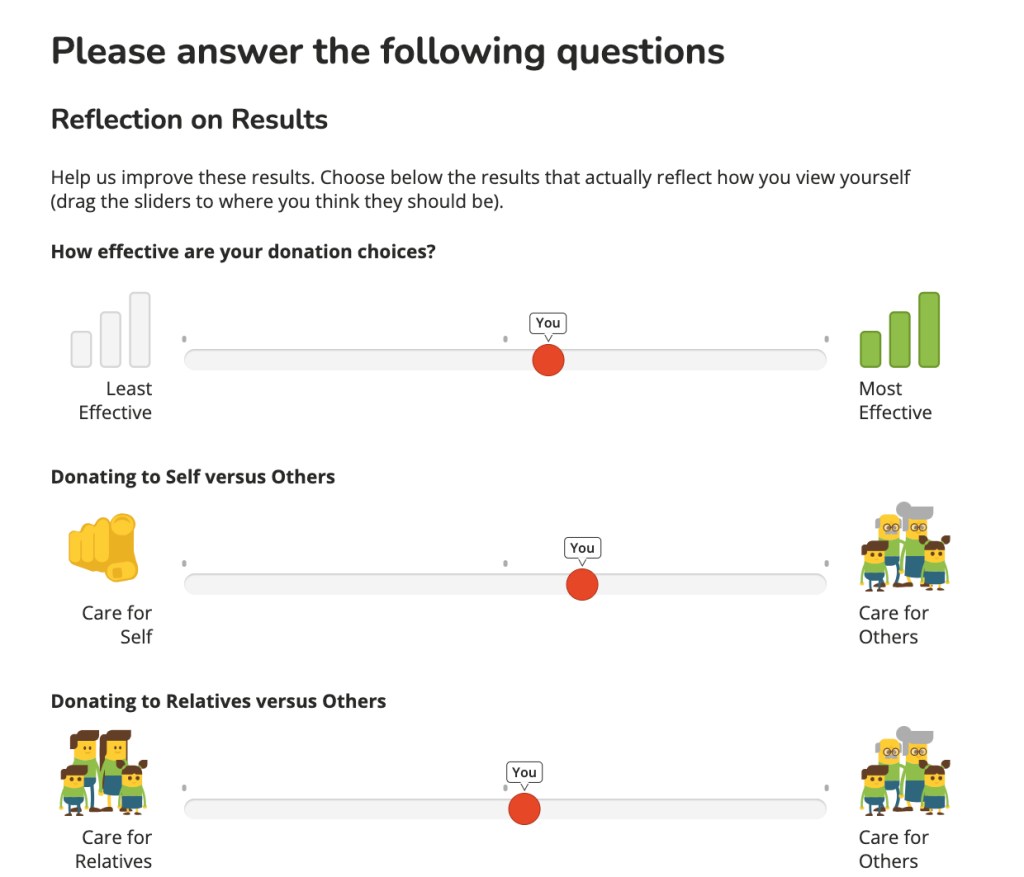
Task: Click You bubble above Self versus Others slider
Action: (x=582, y=547)
